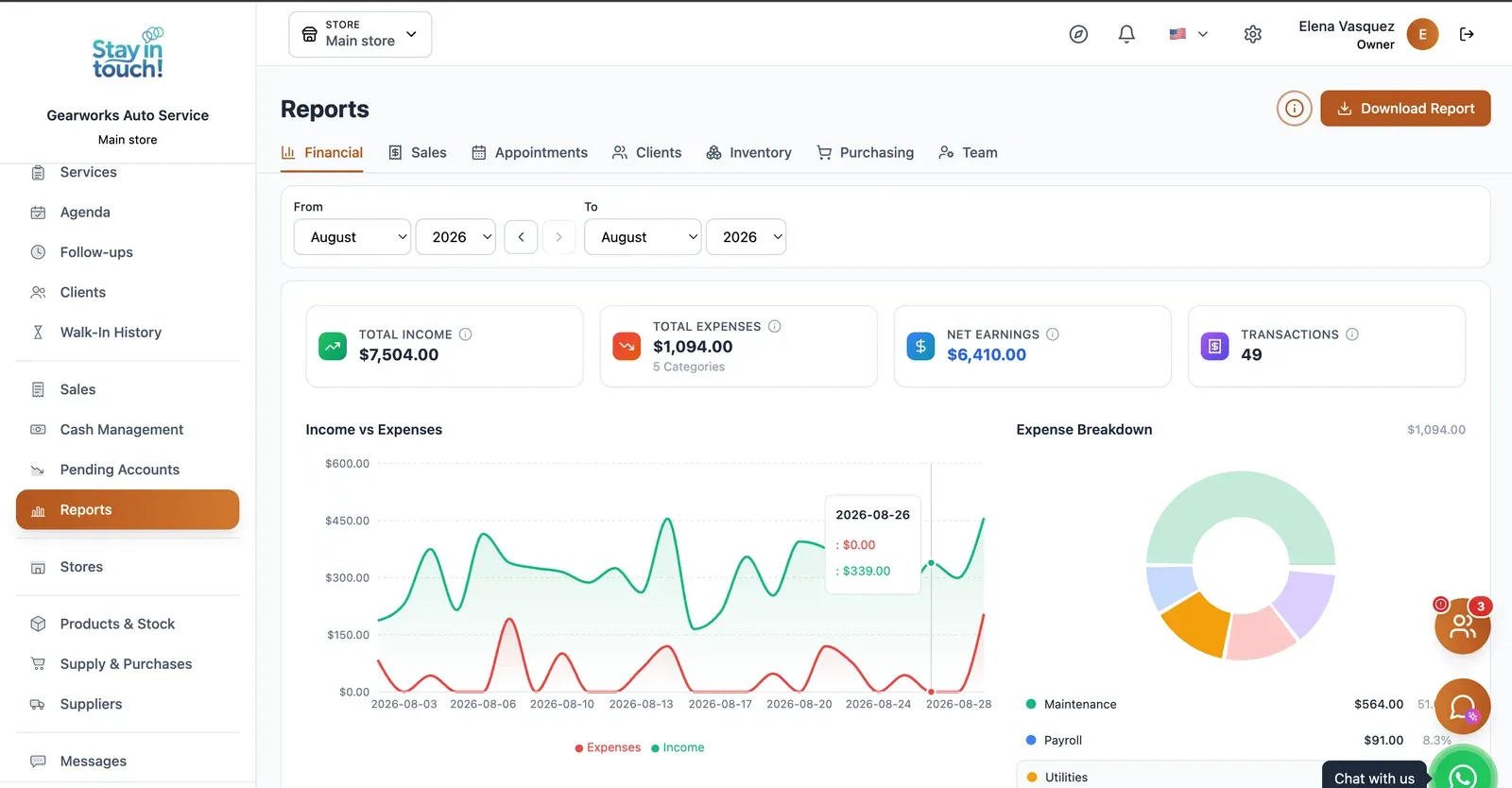Click the 2026-08-26 income data point
The width and height of the screenshot is (1512, 788).
(931, 563)
